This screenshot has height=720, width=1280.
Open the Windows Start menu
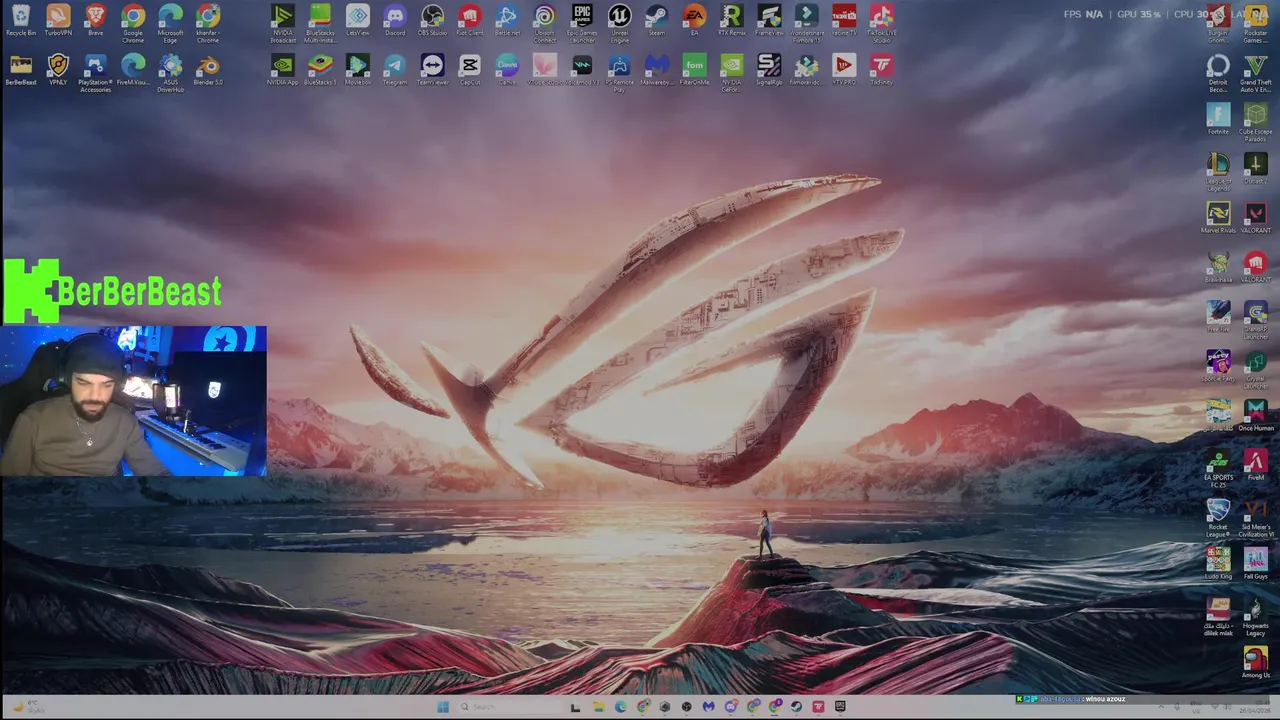tap(443, 707)
